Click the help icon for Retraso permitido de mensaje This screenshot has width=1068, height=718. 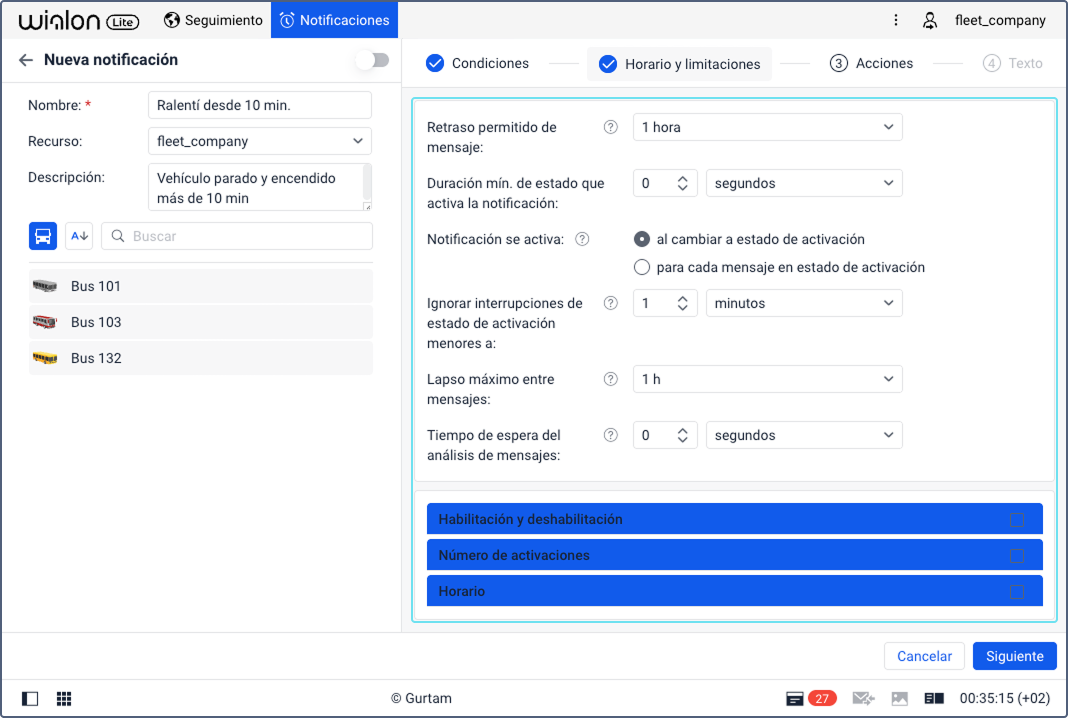pyautogui.click(x=610, y=127)
